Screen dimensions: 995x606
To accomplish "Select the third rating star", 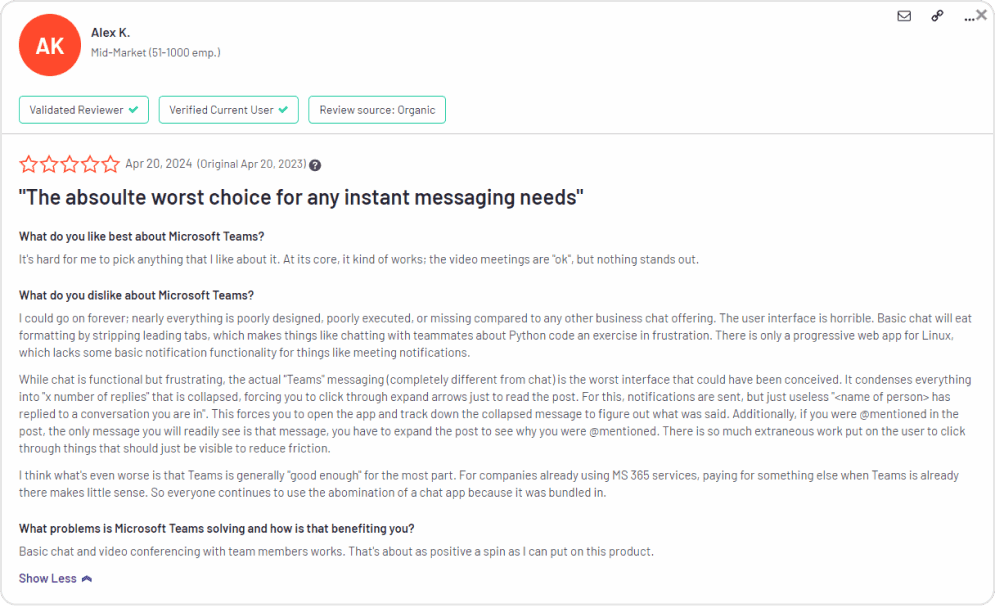I will (69, 163).
